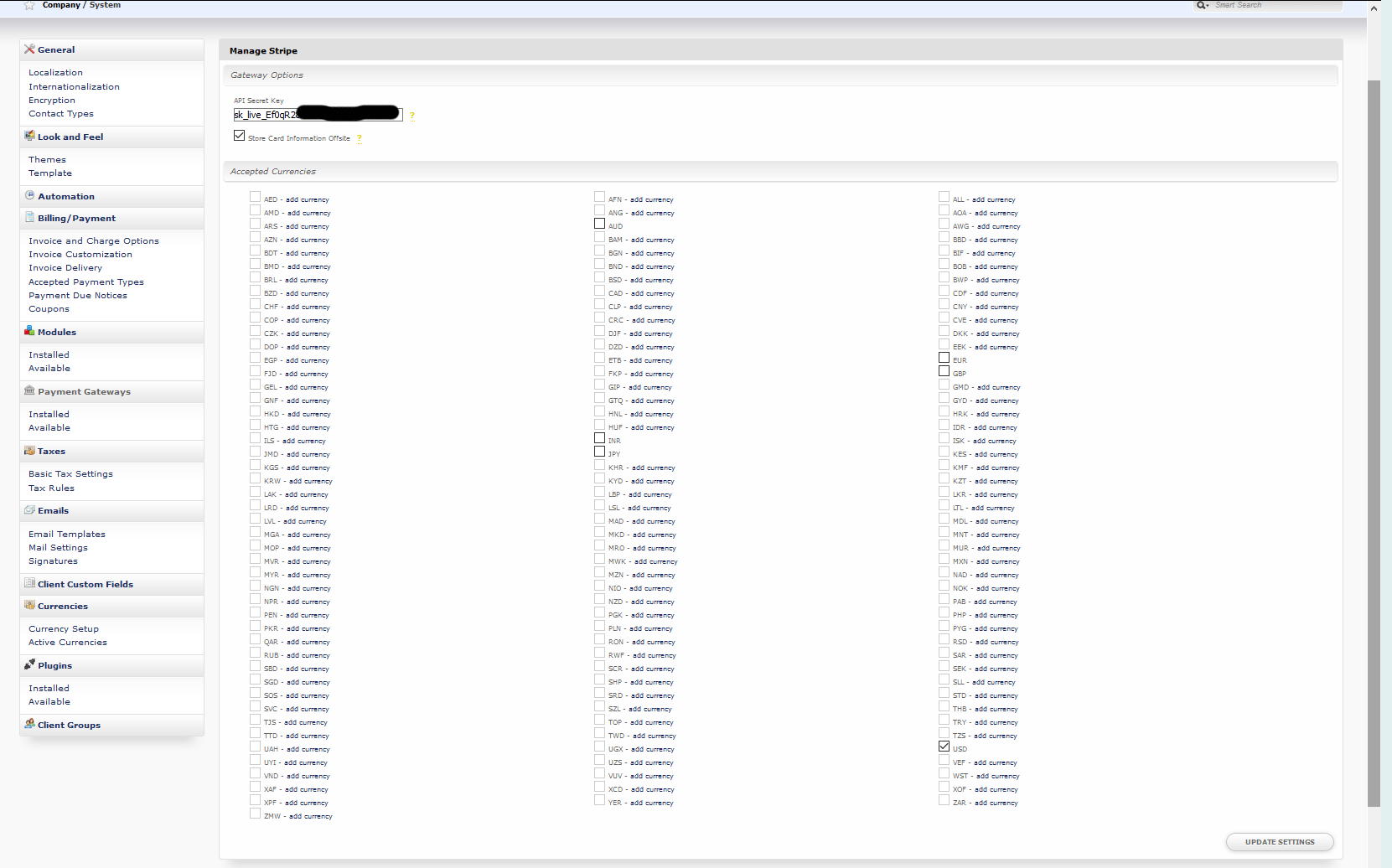Click the Update Settings button
The image size is (1392, 868).
[x=1280, y=842]
